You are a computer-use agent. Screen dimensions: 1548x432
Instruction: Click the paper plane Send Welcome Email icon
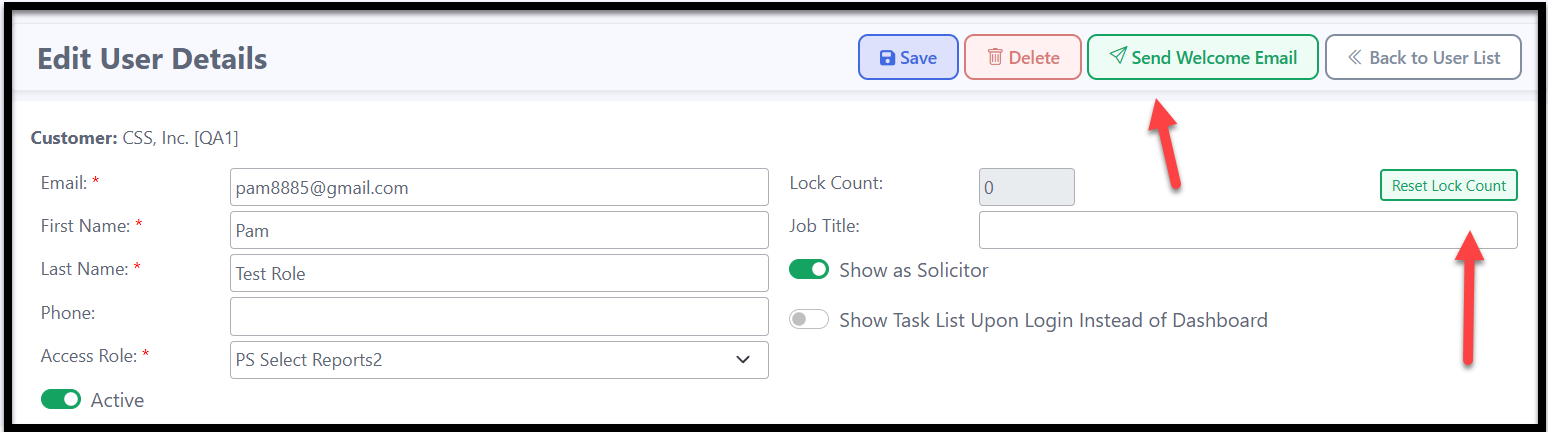coord(1118,56)
